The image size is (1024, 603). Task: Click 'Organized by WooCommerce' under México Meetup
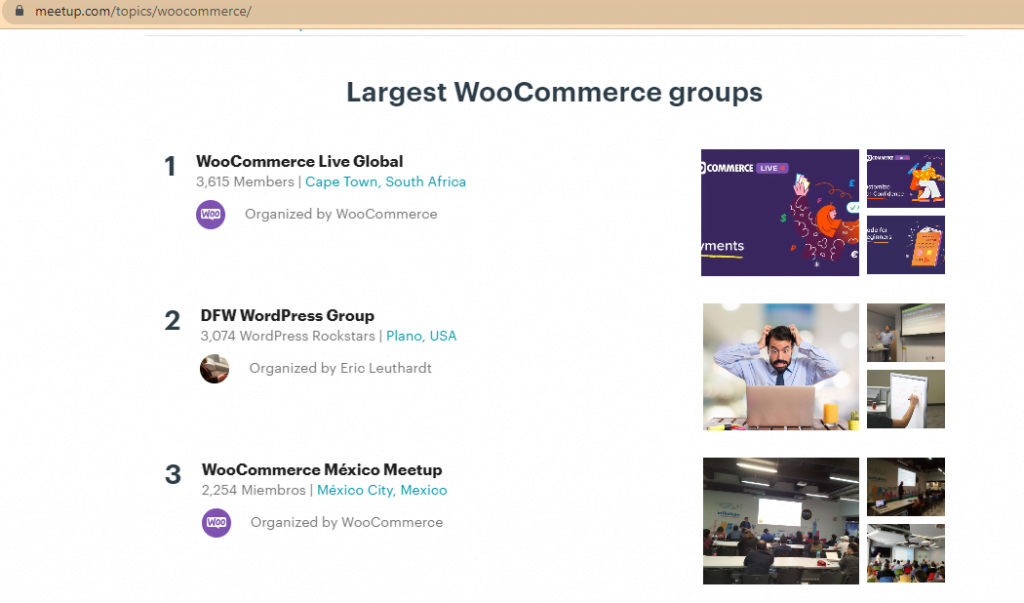point(347,523)
